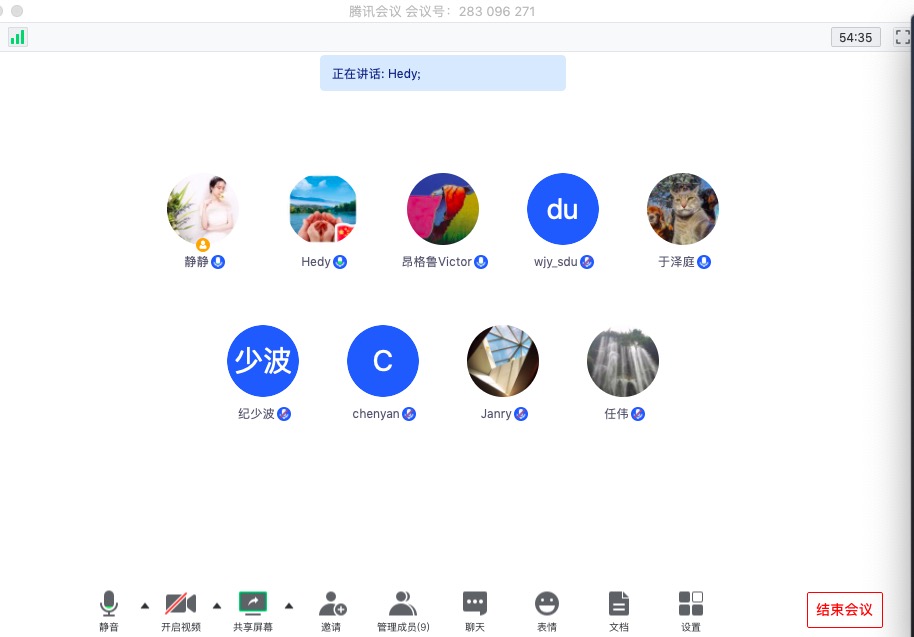914x637 pixels.
Task: Click the name label 纪少波
Action: coord(256,414)
